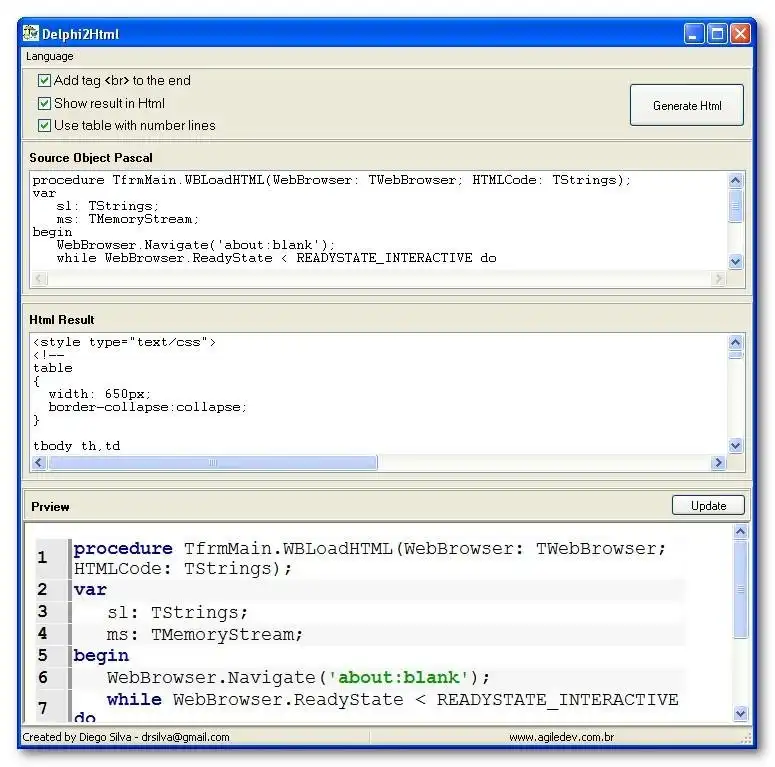This screenshot has width=775, height=767.
Task: Toggle 'Show result in Html' checkbox
Action: click(x=44, y=103)
